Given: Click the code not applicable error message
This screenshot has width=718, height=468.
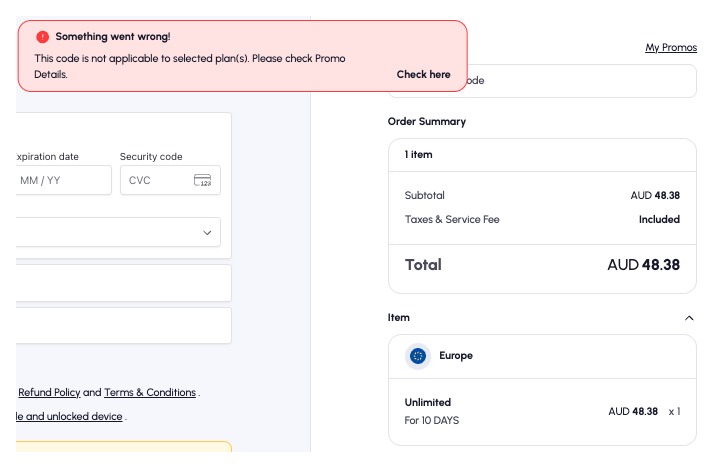Looking at the screenshot, I should (x=190, y=66).
